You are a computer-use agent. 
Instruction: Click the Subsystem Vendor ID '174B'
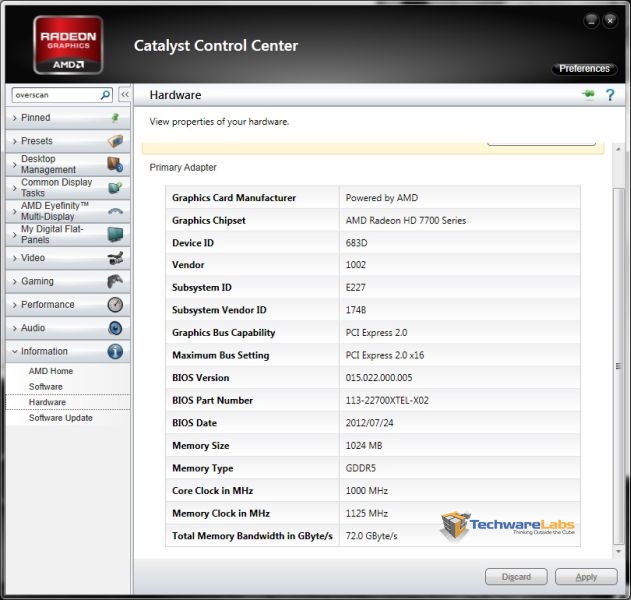tap(356, 310)
